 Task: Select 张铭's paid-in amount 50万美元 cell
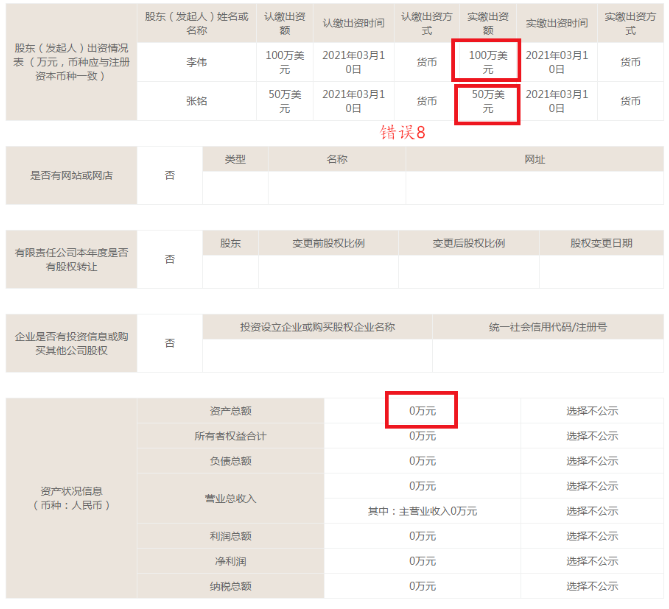point(488,101)
